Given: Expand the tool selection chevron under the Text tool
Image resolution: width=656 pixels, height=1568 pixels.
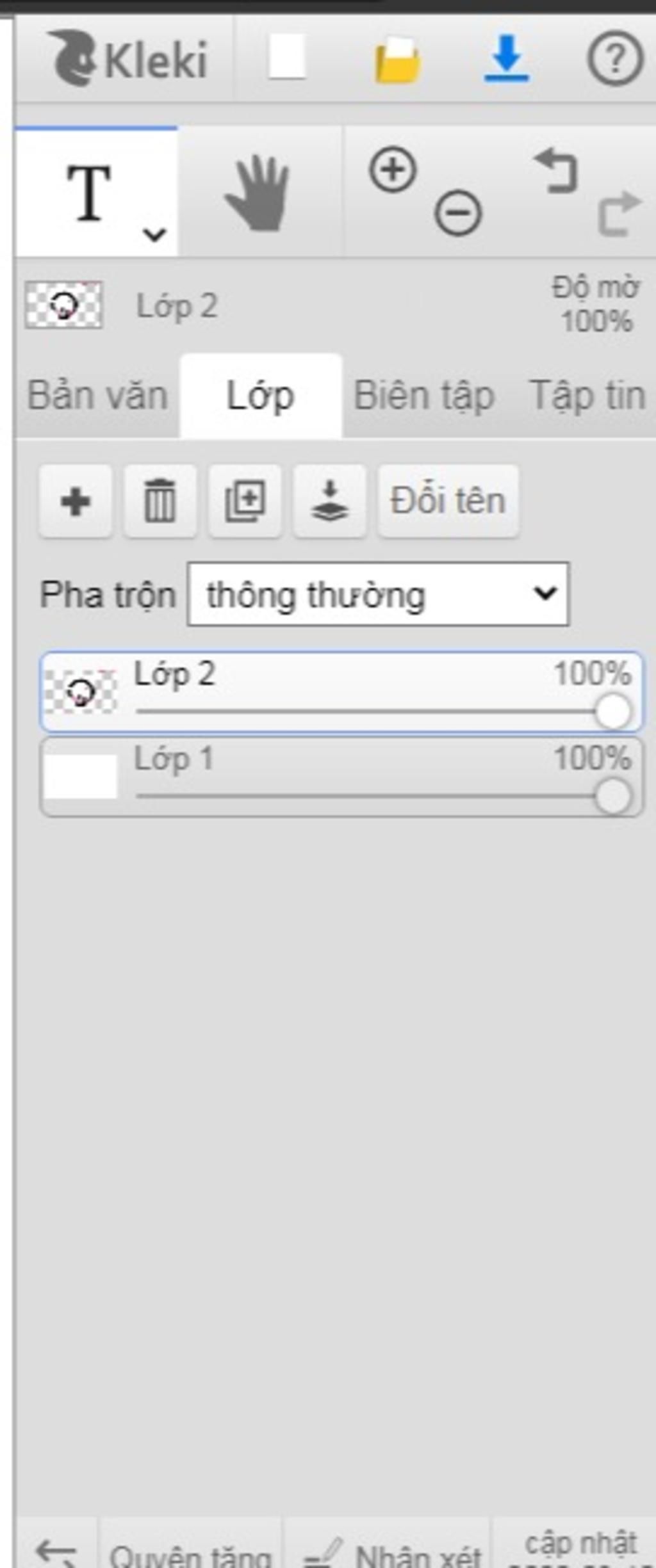Looking at the screenshot, I should (154, 234).
